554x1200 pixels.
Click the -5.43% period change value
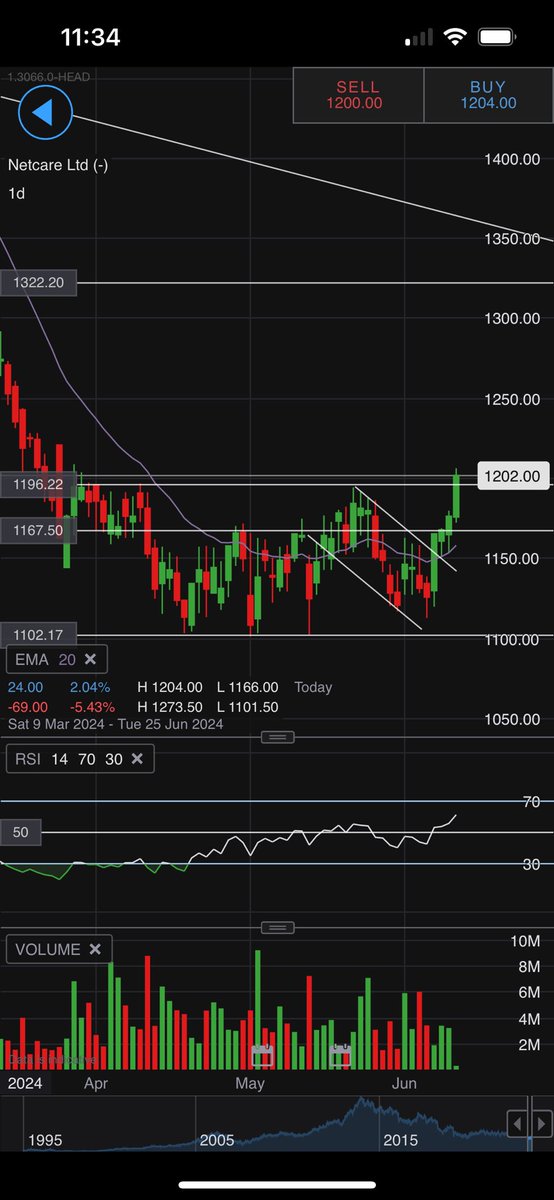tap(90, 707)
